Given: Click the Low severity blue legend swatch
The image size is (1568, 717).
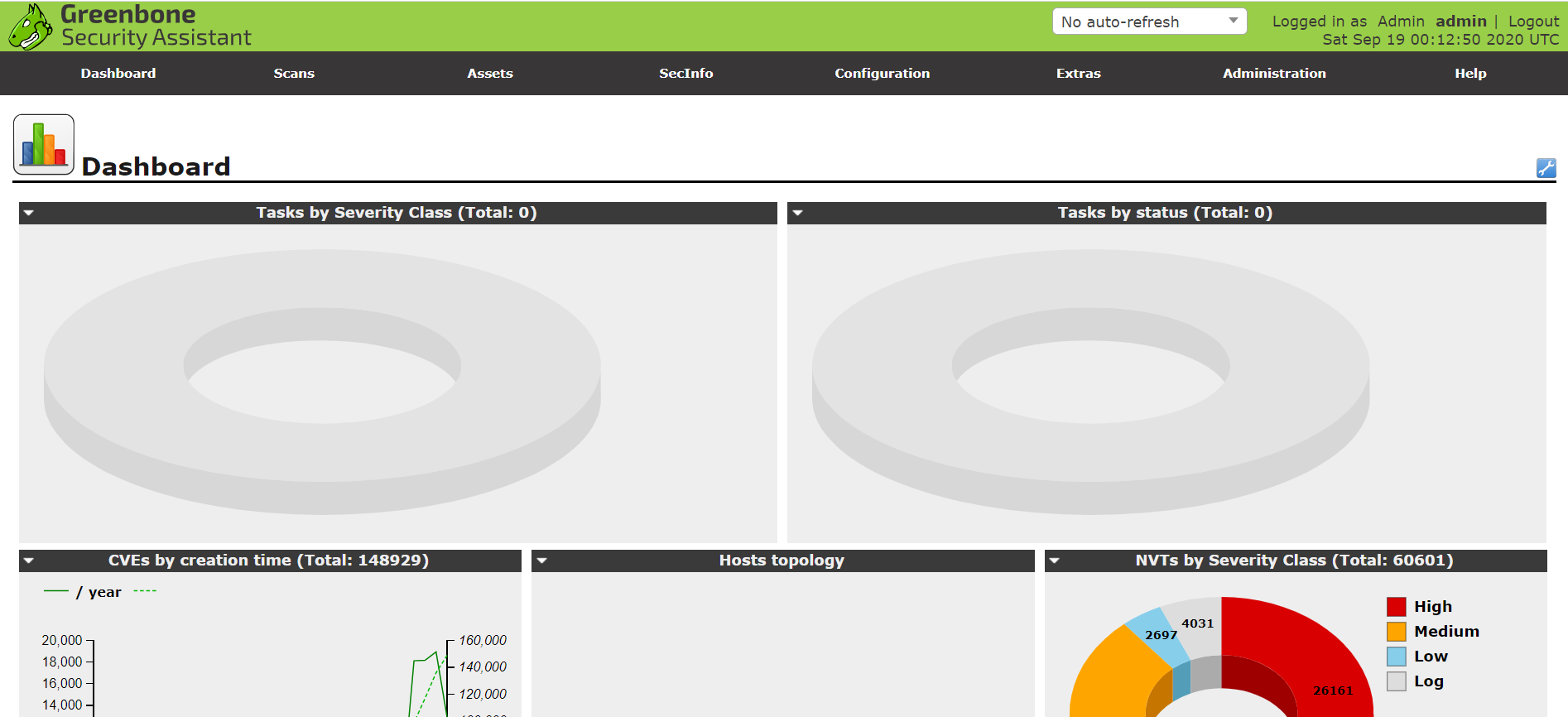Looking at the screenshot, I should 1397,657.
